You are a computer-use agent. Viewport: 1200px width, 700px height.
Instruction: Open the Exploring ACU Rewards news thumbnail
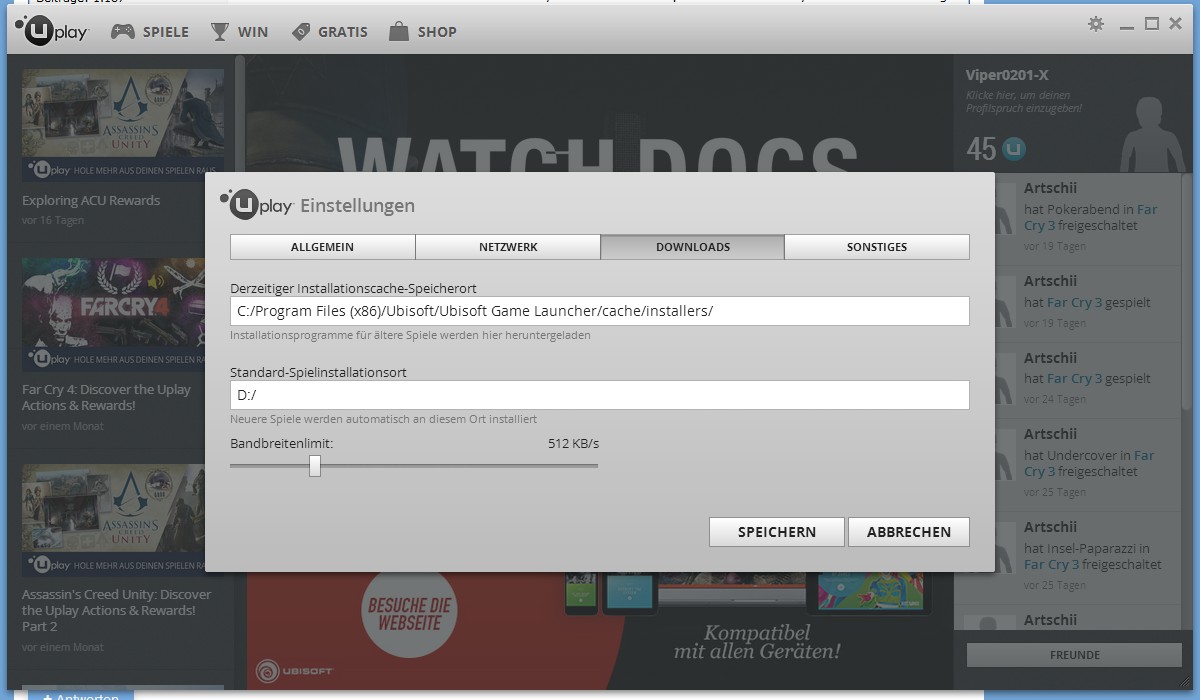pyautogui.click(x=123, y=125)
